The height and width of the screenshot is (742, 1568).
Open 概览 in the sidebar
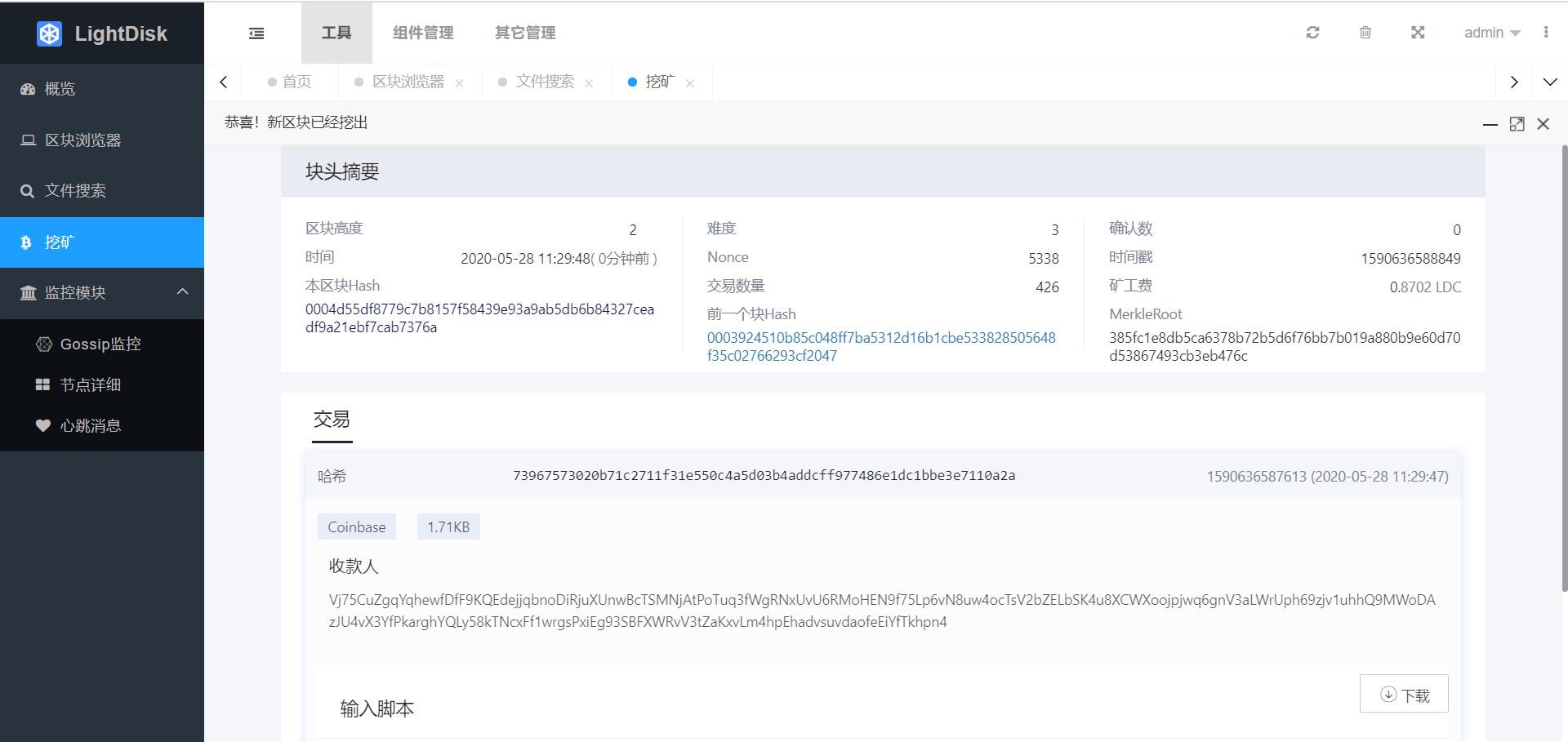102,89
